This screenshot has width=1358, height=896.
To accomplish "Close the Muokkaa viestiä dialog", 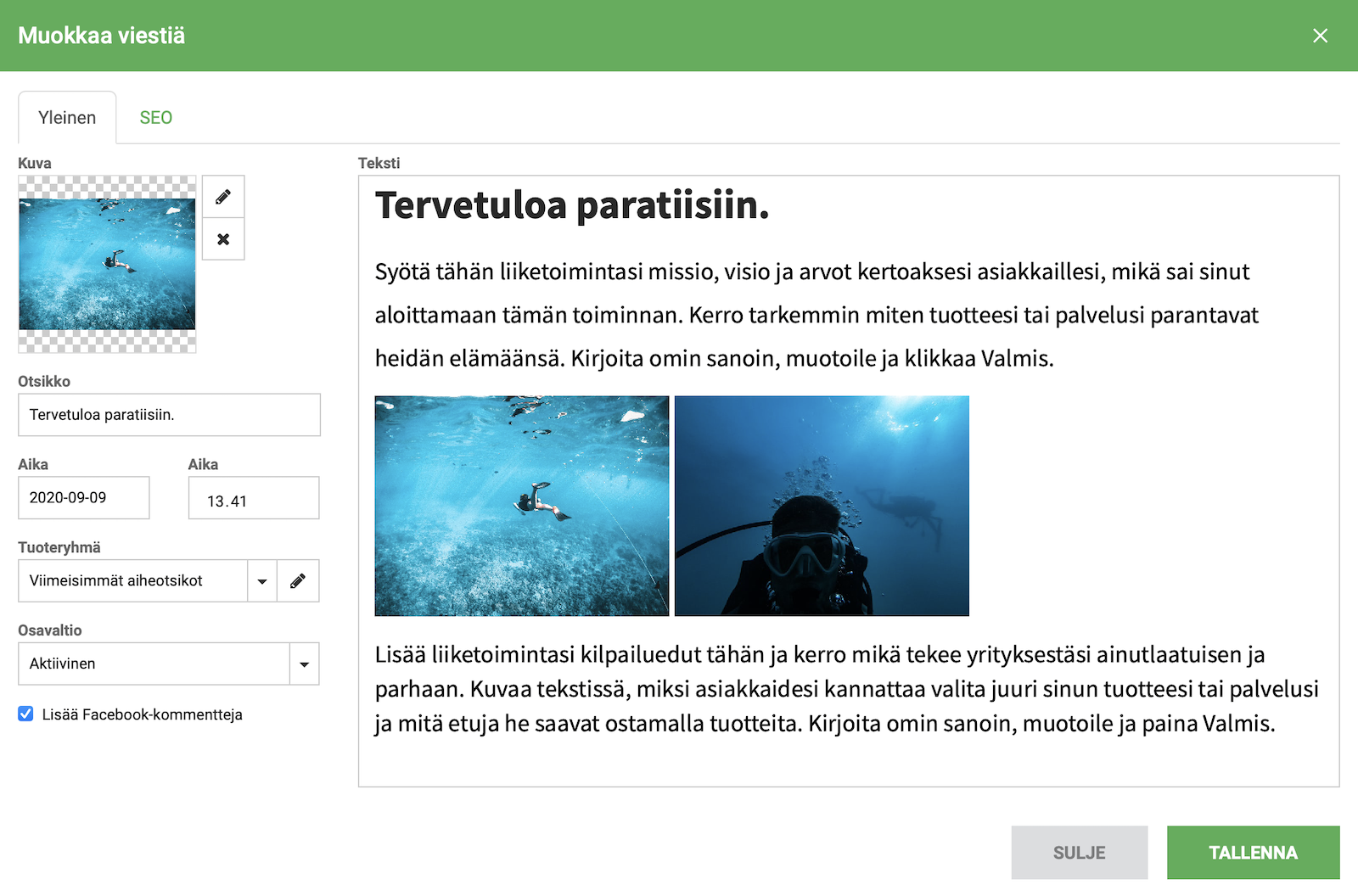I will 1320,36.
